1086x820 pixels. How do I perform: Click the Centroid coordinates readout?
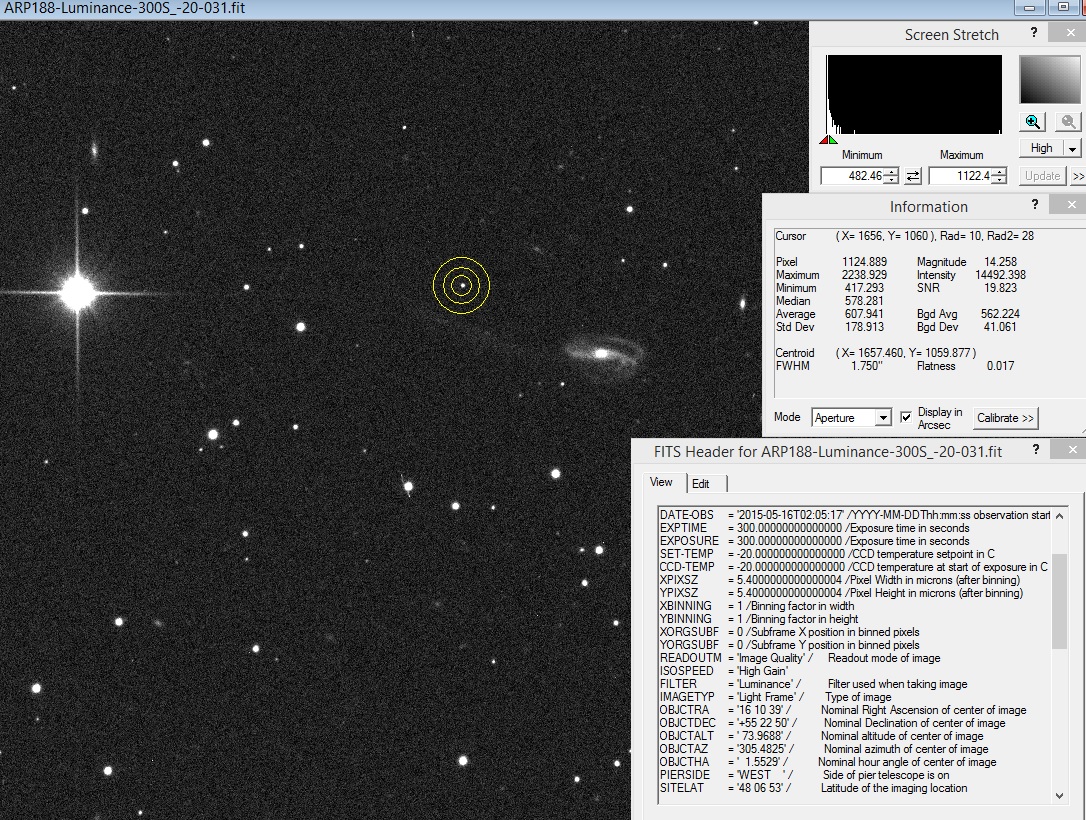[906, 353]
